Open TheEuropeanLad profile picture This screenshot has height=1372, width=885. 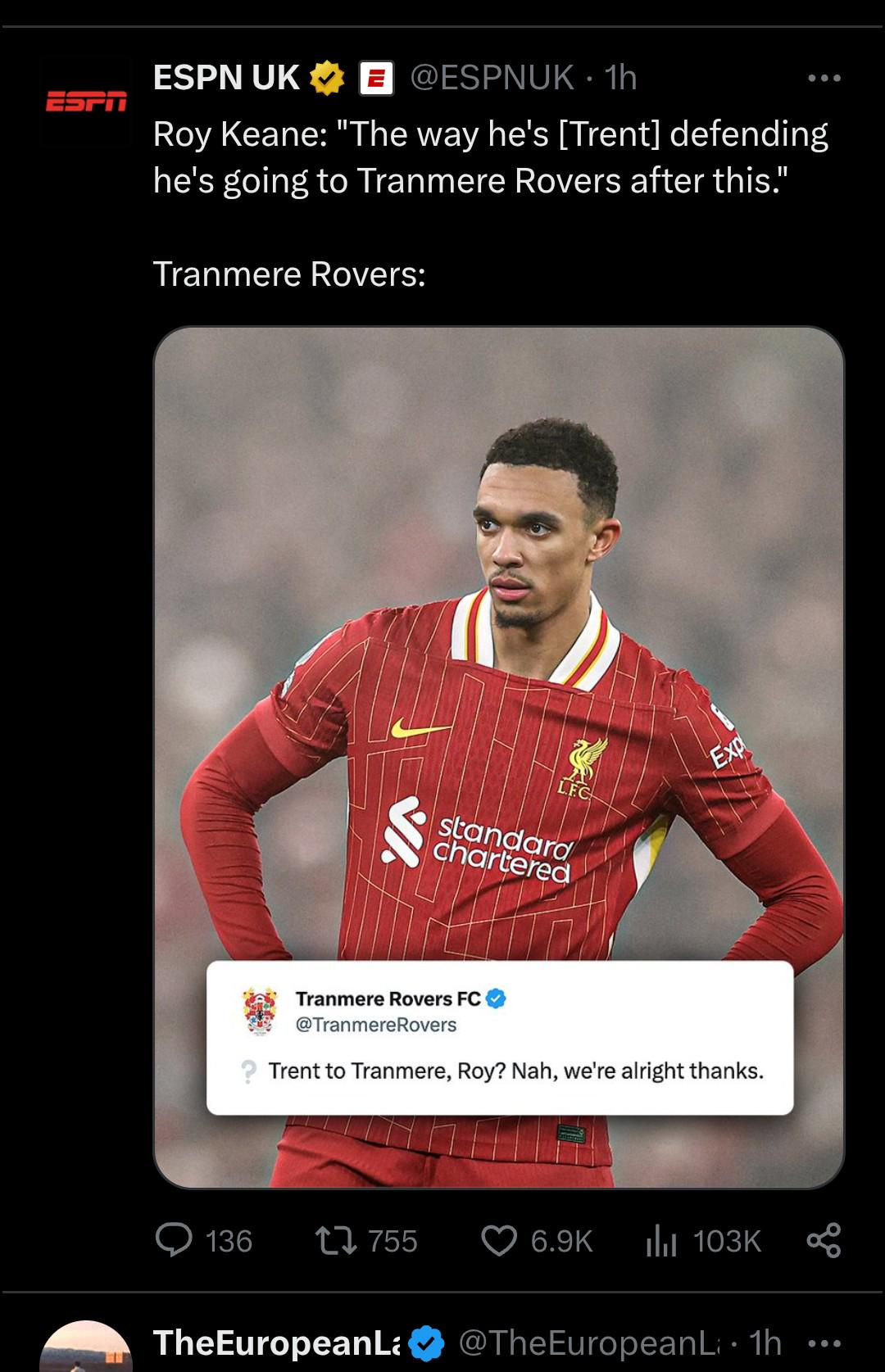click(86, 1346)
